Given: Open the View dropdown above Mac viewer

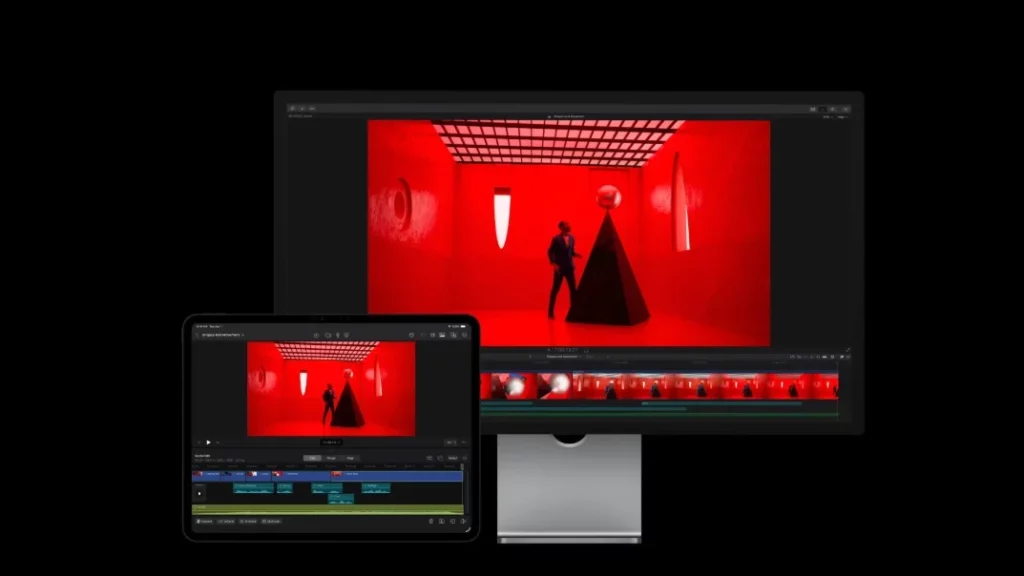Looking at the screenshot, I should (842, 117).
